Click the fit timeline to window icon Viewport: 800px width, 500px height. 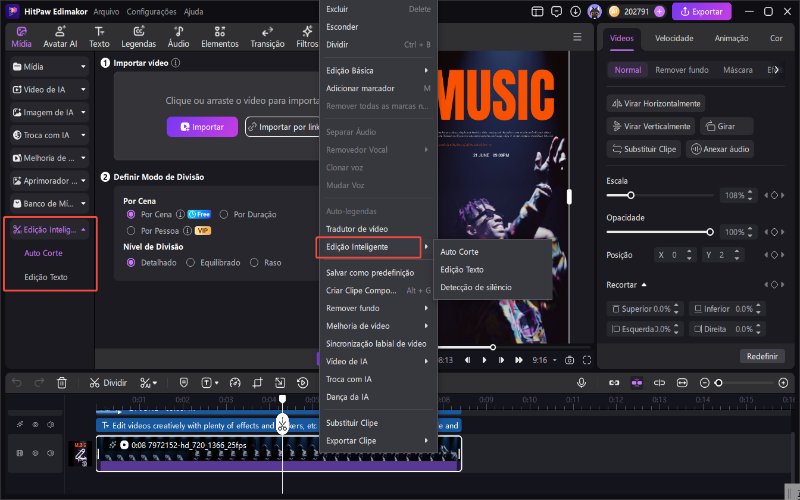click(x=682, y=383)
